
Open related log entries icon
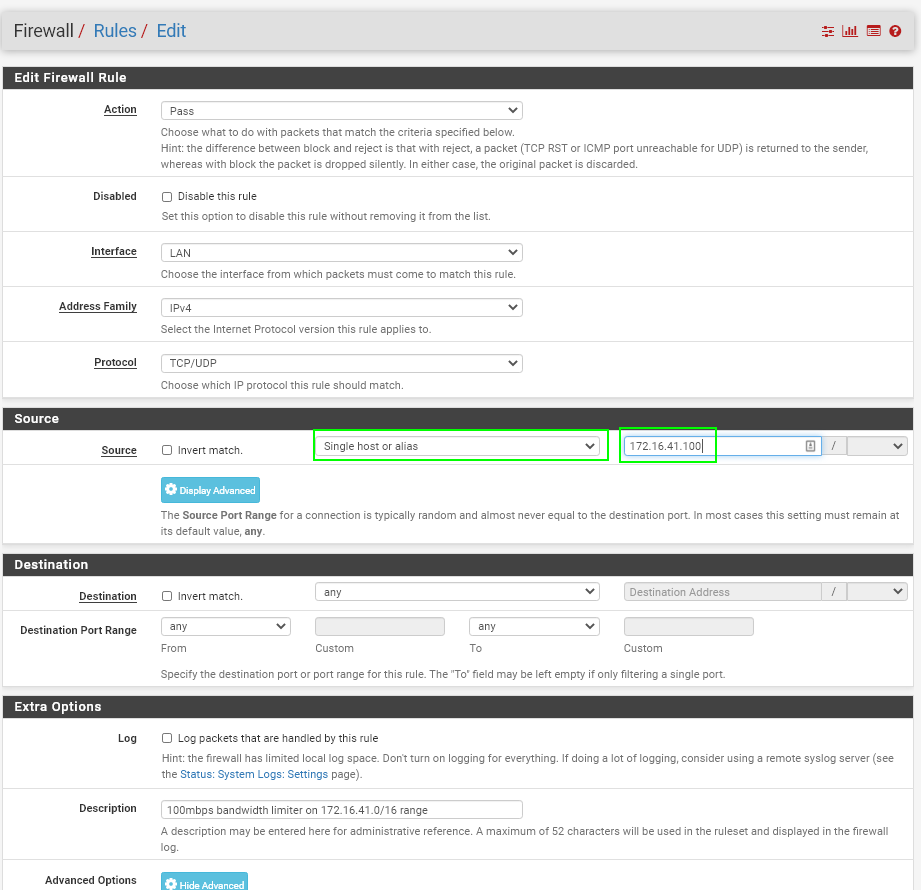pos(873,31)
